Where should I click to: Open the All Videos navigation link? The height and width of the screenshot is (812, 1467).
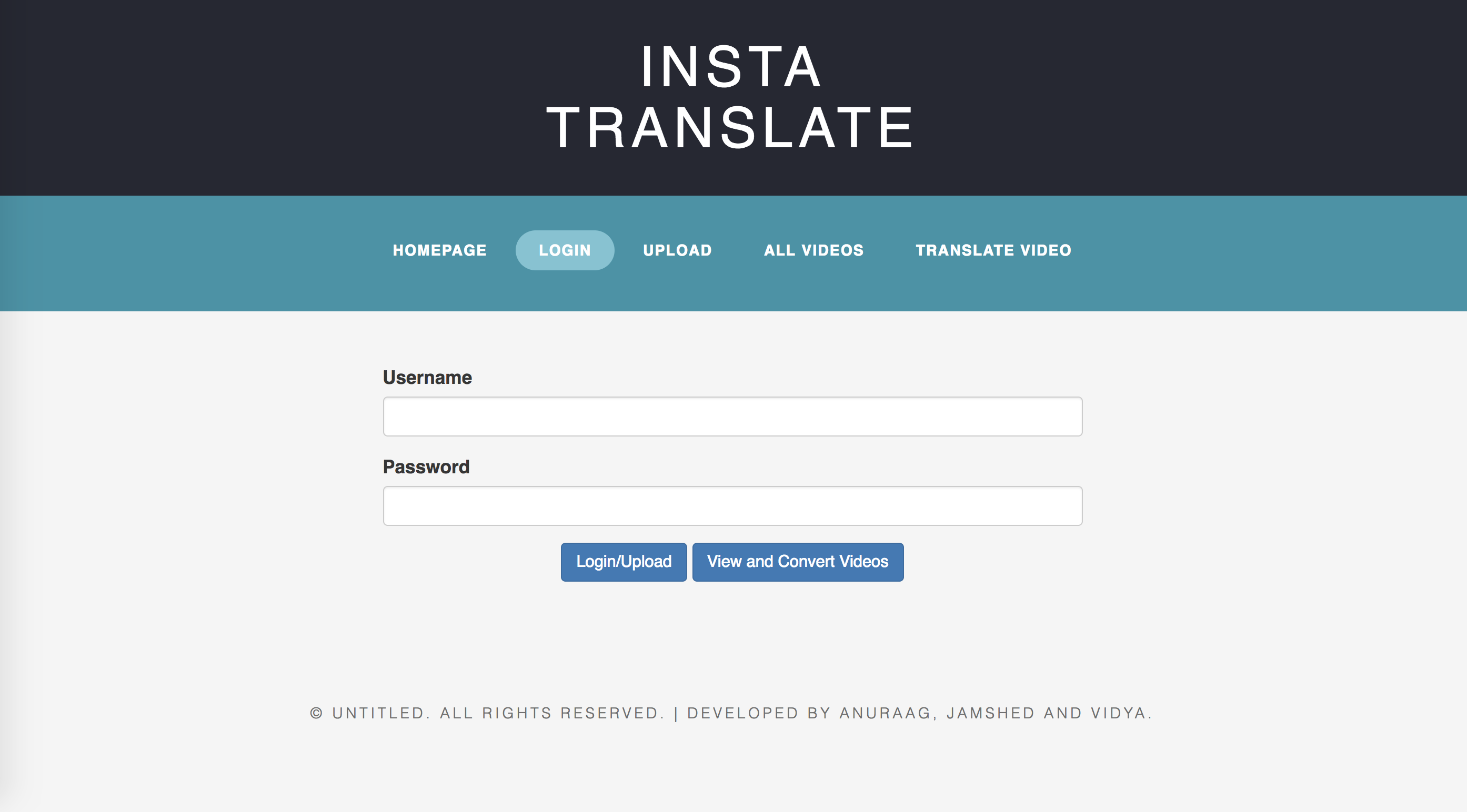pyautogui.click(x=813, y=250)
